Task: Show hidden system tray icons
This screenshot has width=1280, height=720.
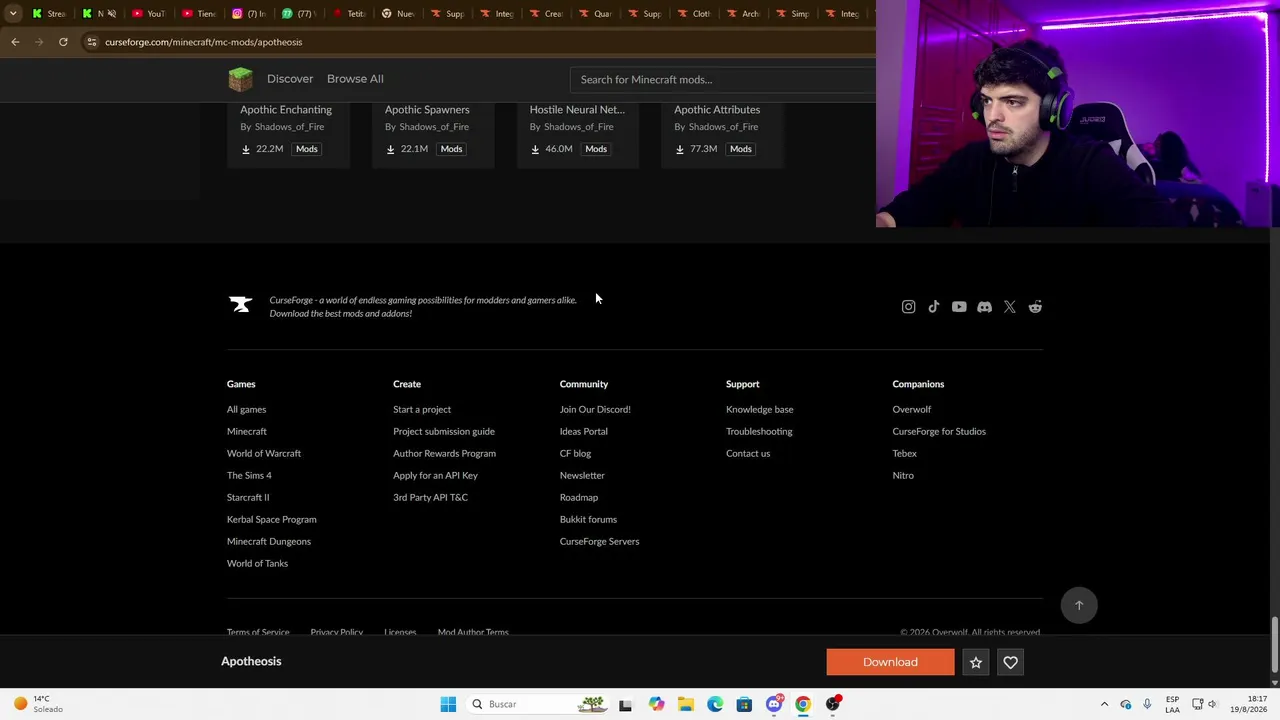Action: coord(1104,704)
